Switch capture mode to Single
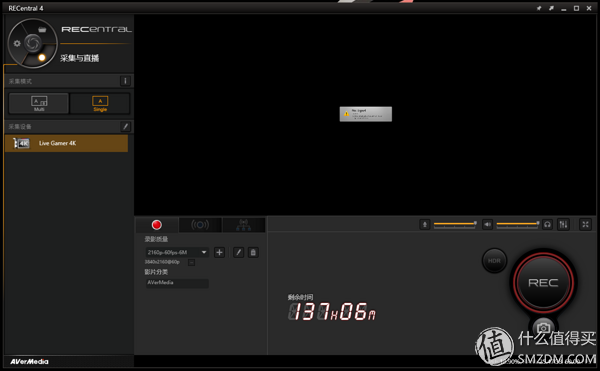Image resolution: width=600 pixels, height=371 pixels. coord(100,103)
